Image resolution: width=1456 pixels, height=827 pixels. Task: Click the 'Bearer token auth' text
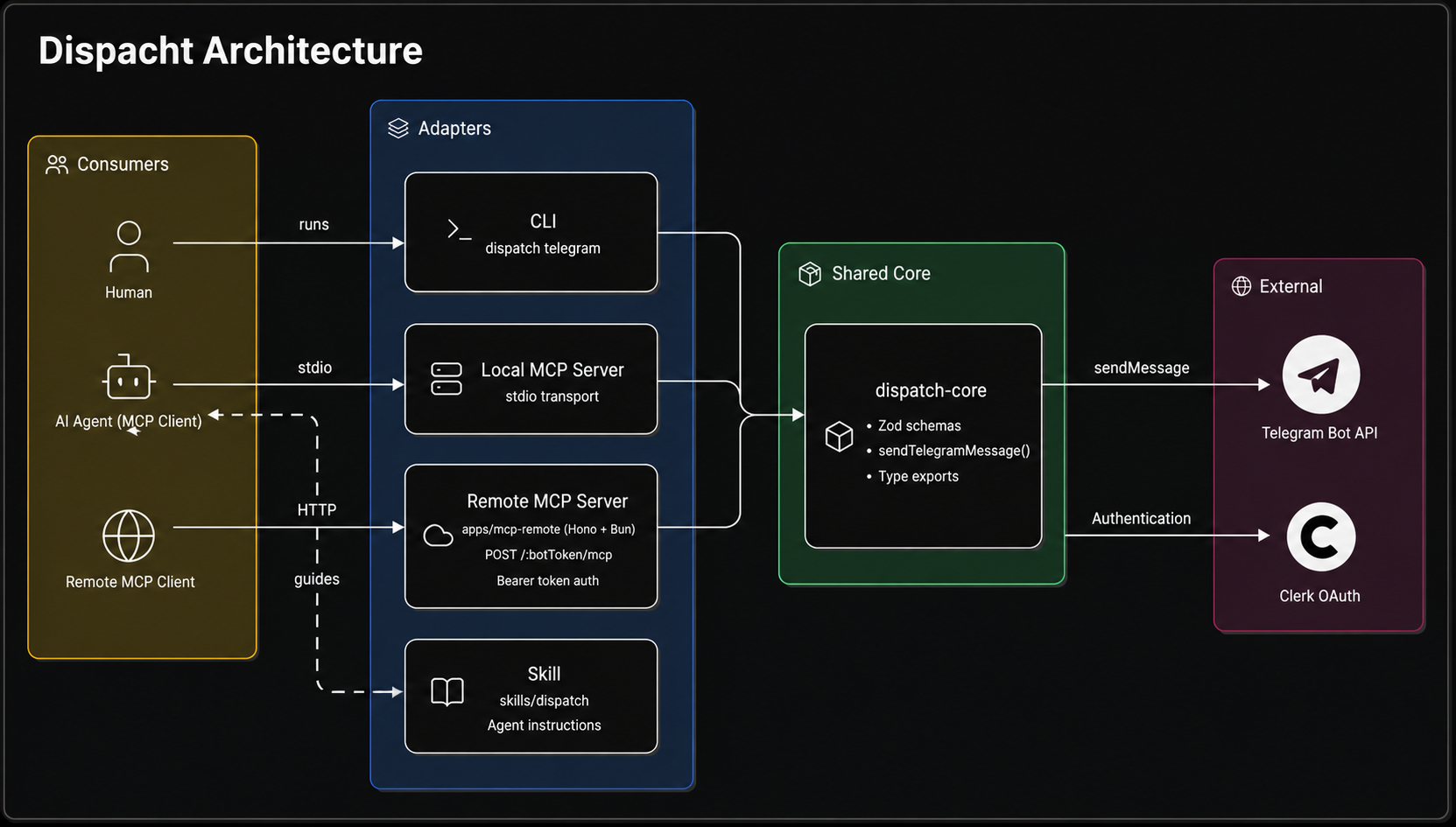(547, 580)
